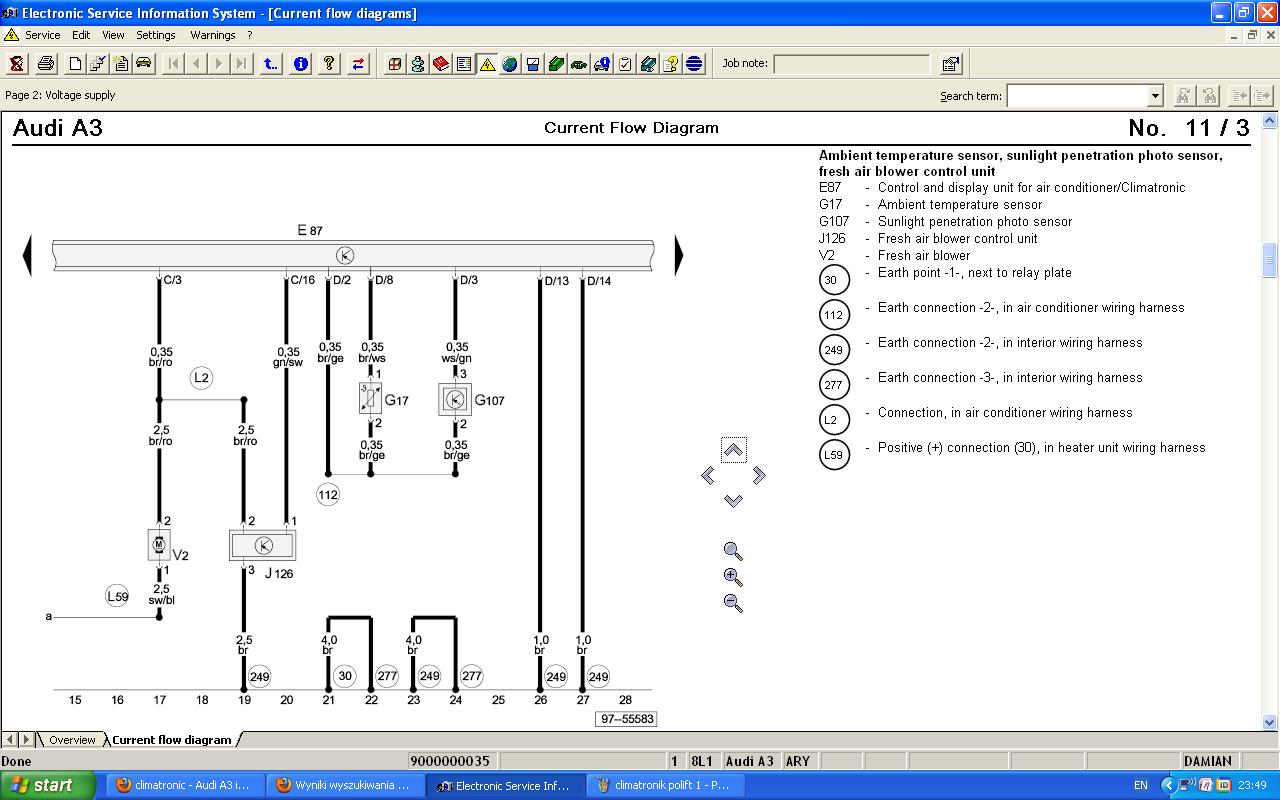Click the Windows start button
1280x800 pixels.
[48, 785]
